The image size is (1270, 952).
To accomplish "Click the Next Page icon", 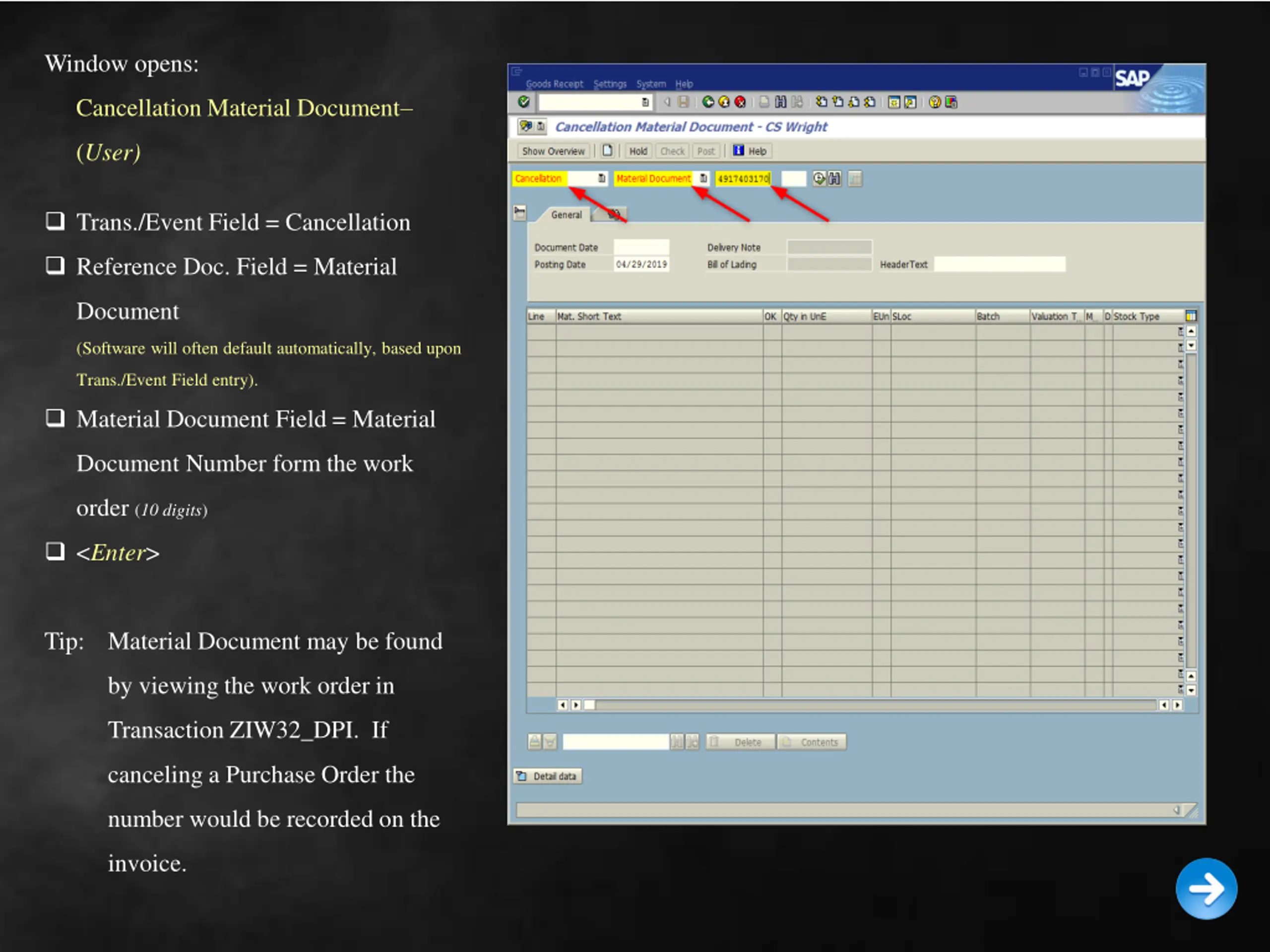I will click(x=854, y=102).
